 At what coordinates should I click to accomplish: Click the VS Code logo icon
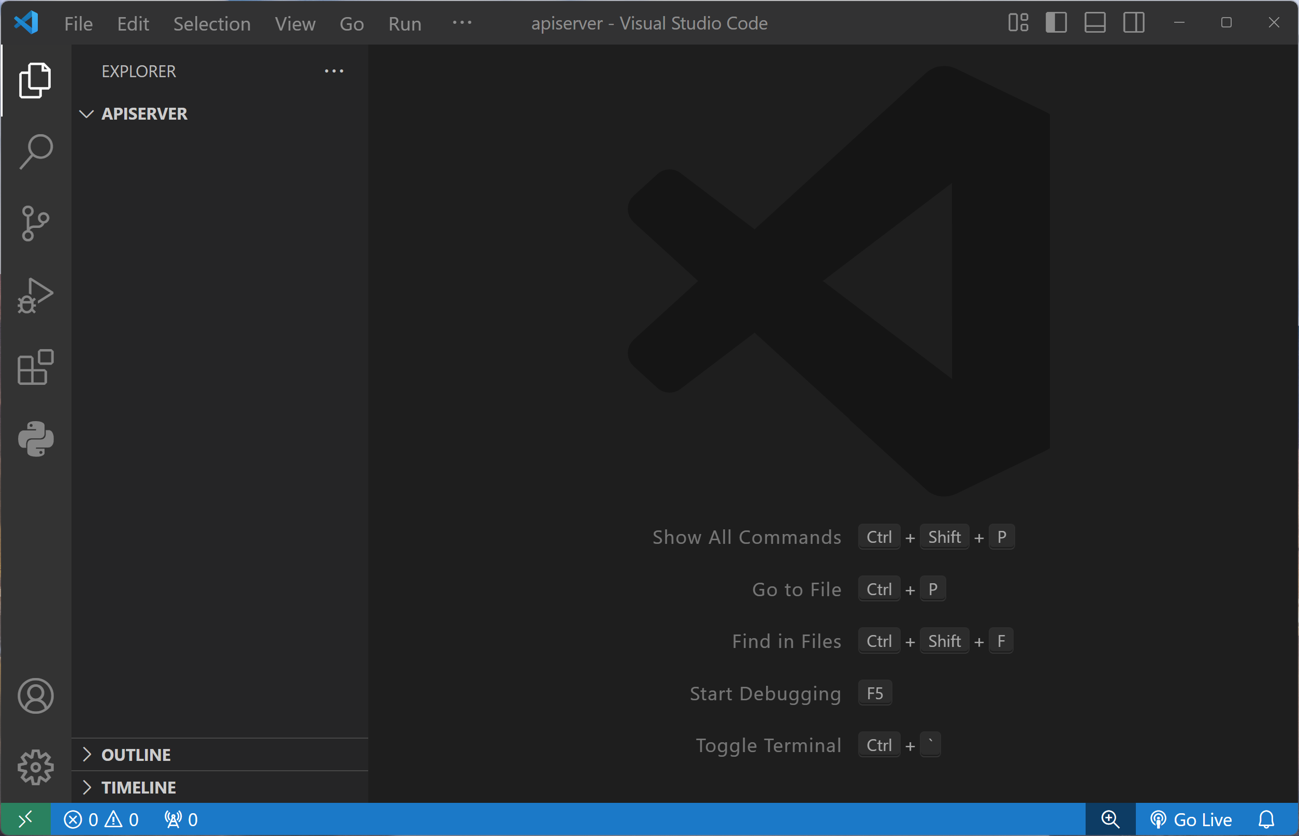(26, 22)
